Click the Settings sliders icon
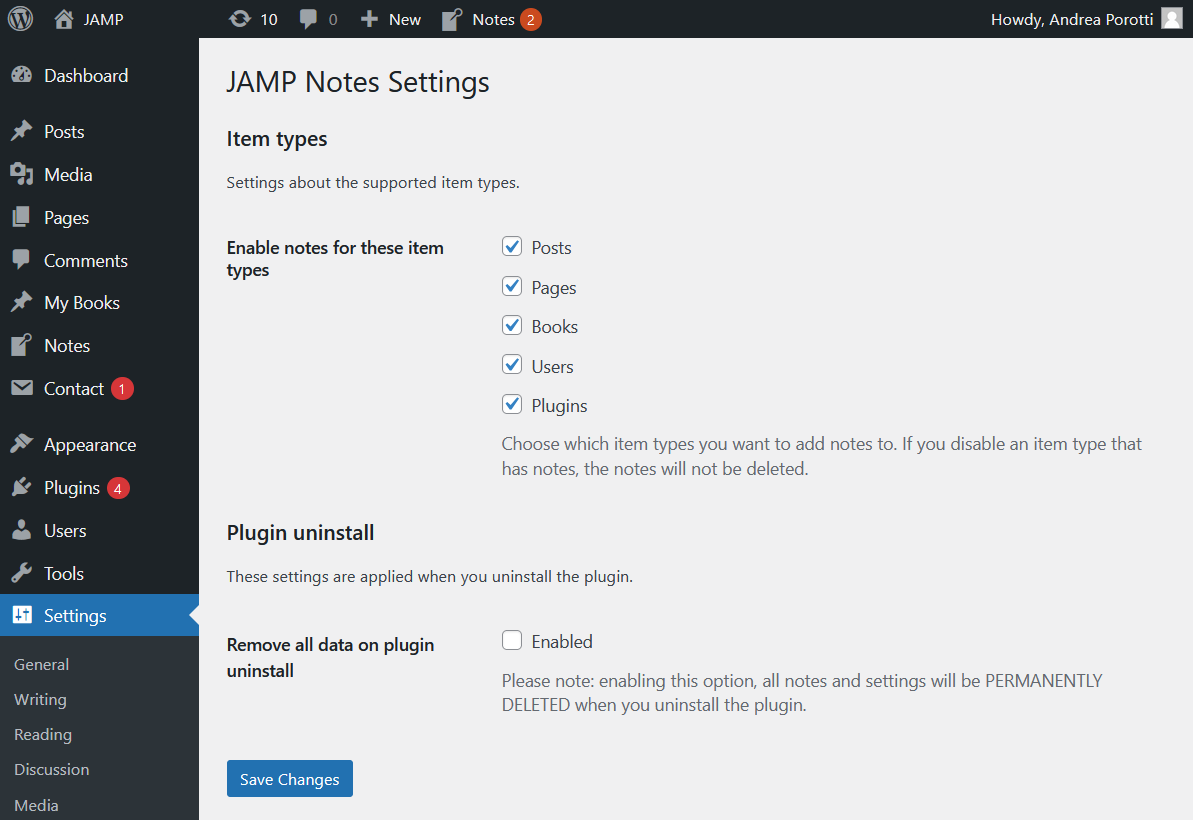Screen dimensions: 1193x820 point(22,615)
